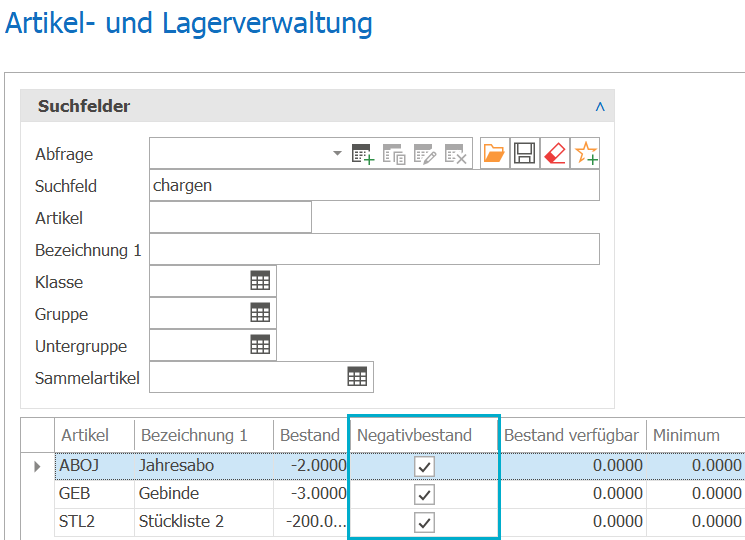Click the copy query icon
Screen dimensions: 745x540
tap(394, 154)
